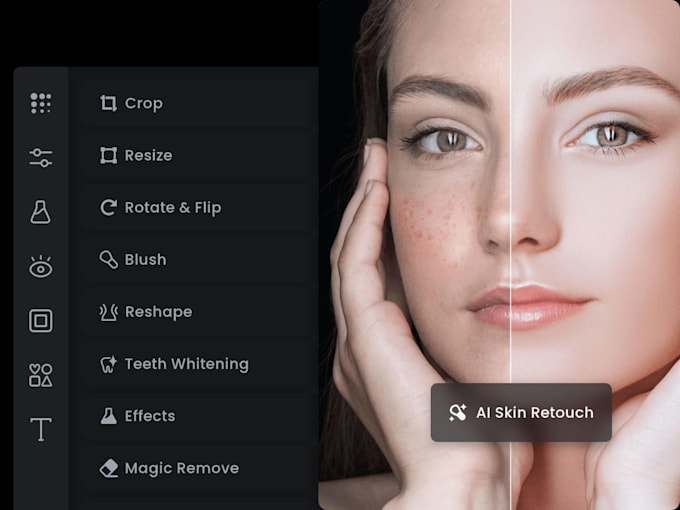Choose the Teeth Whitening entry
The height and width of the screenshot is (510, 680).
coord(199,364)
